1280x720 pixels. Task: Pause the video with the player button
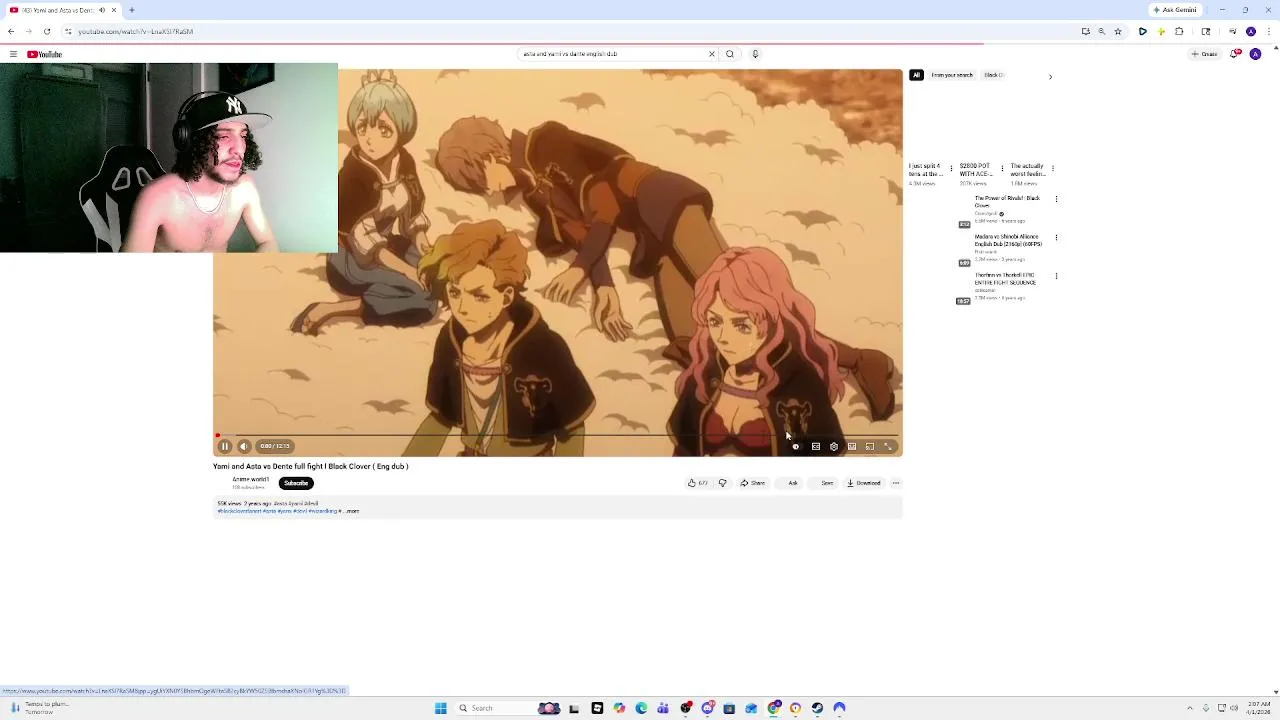coord(225,447)
